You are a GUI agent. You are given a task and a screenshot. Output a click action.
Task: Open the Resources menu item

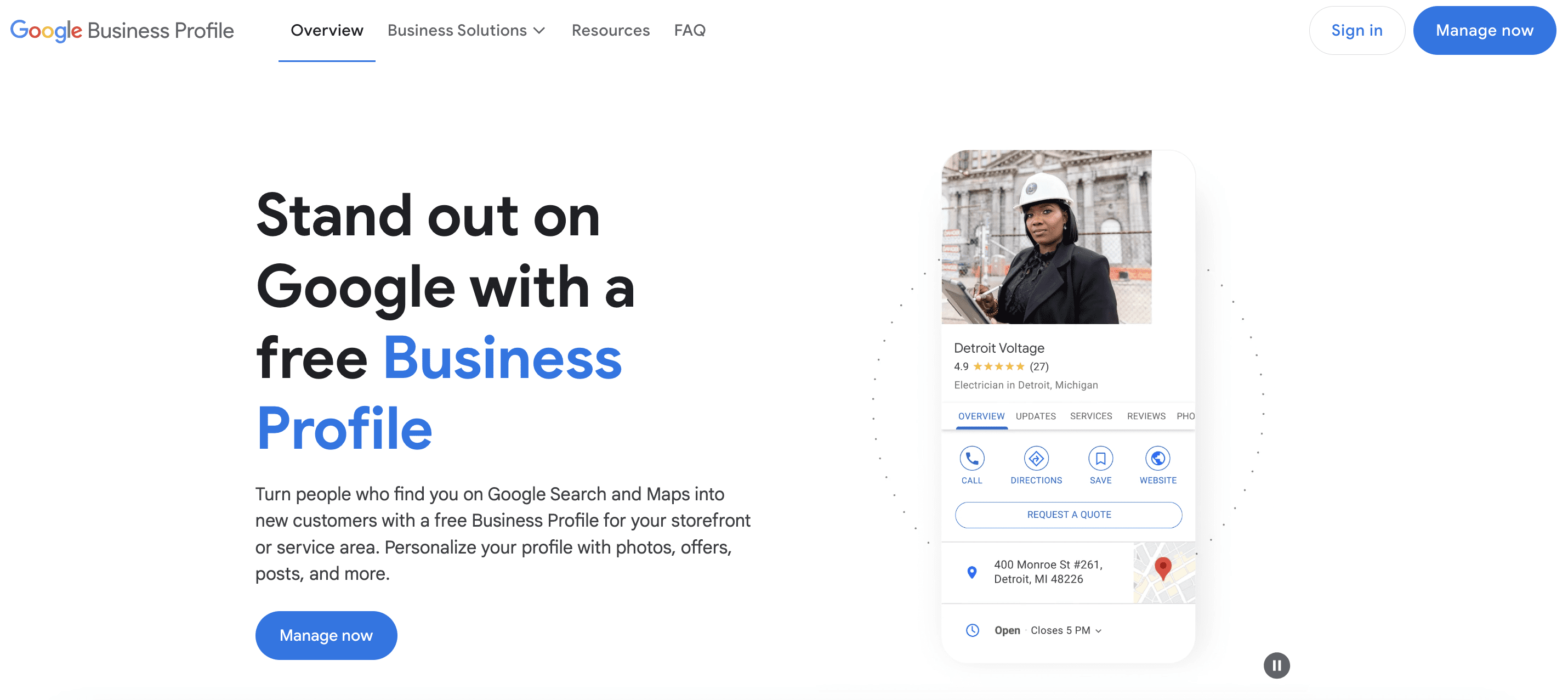coord(611,31)
